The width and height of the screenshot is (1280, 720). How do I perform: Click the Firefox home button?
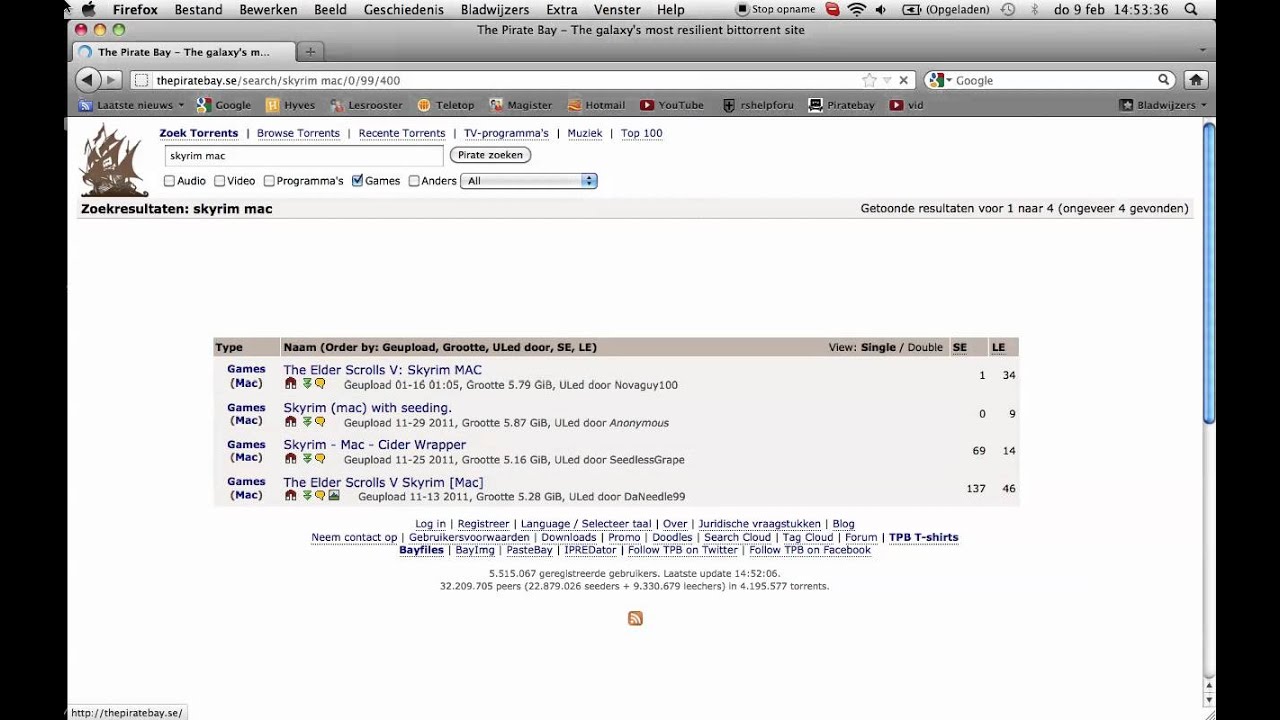pos(1195,80)
